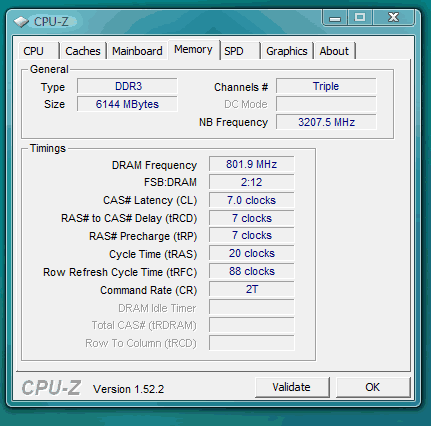Click the CPU-Z title bar icon
The height and width of the screenshot is (426, 431).
pyautogui.click(x=21, y=22)
